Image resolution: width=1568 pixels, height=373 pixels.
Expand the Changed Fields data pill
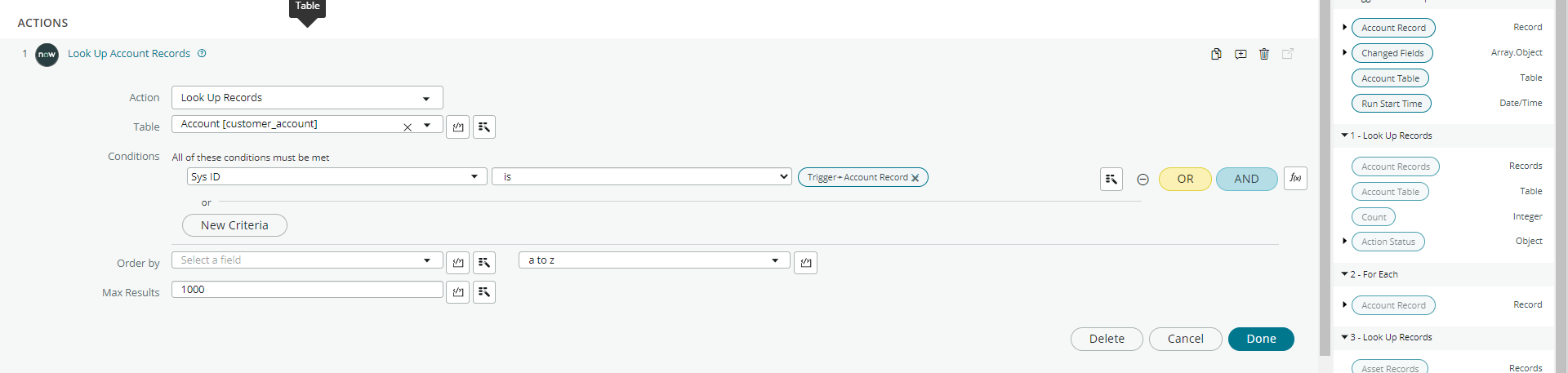[1344, 52]
